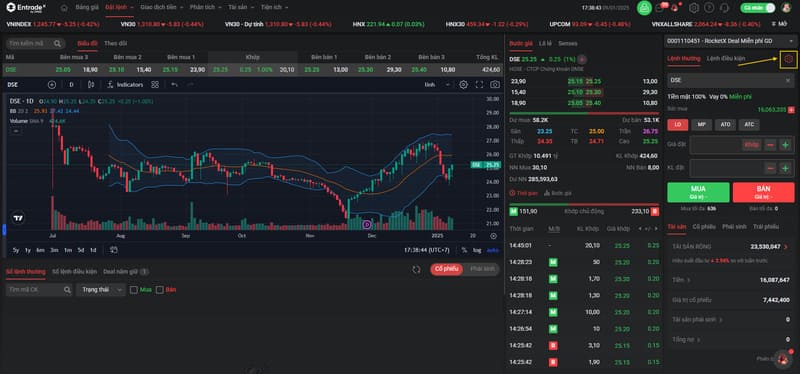Select ATO order type
This screenshot has width=800, height=374.
tap(725, 124)
